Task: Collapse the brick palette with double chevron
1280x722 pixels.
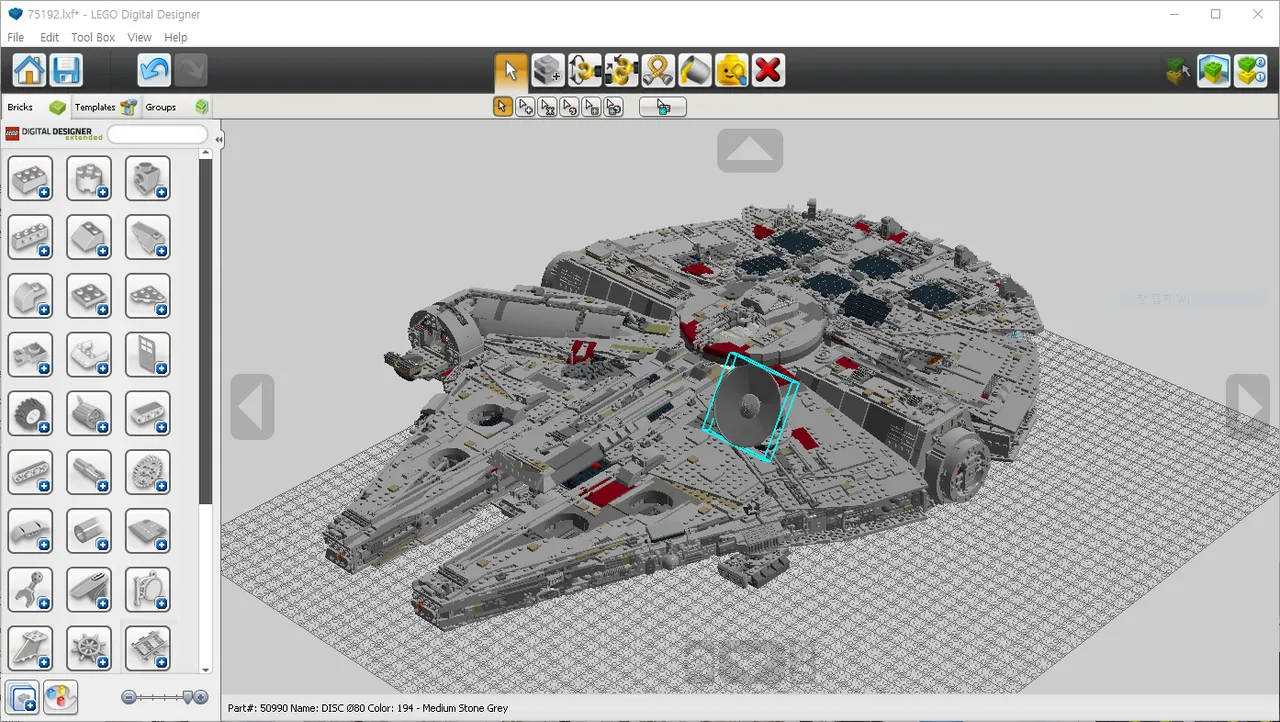Action: click(x=218, y=139)
